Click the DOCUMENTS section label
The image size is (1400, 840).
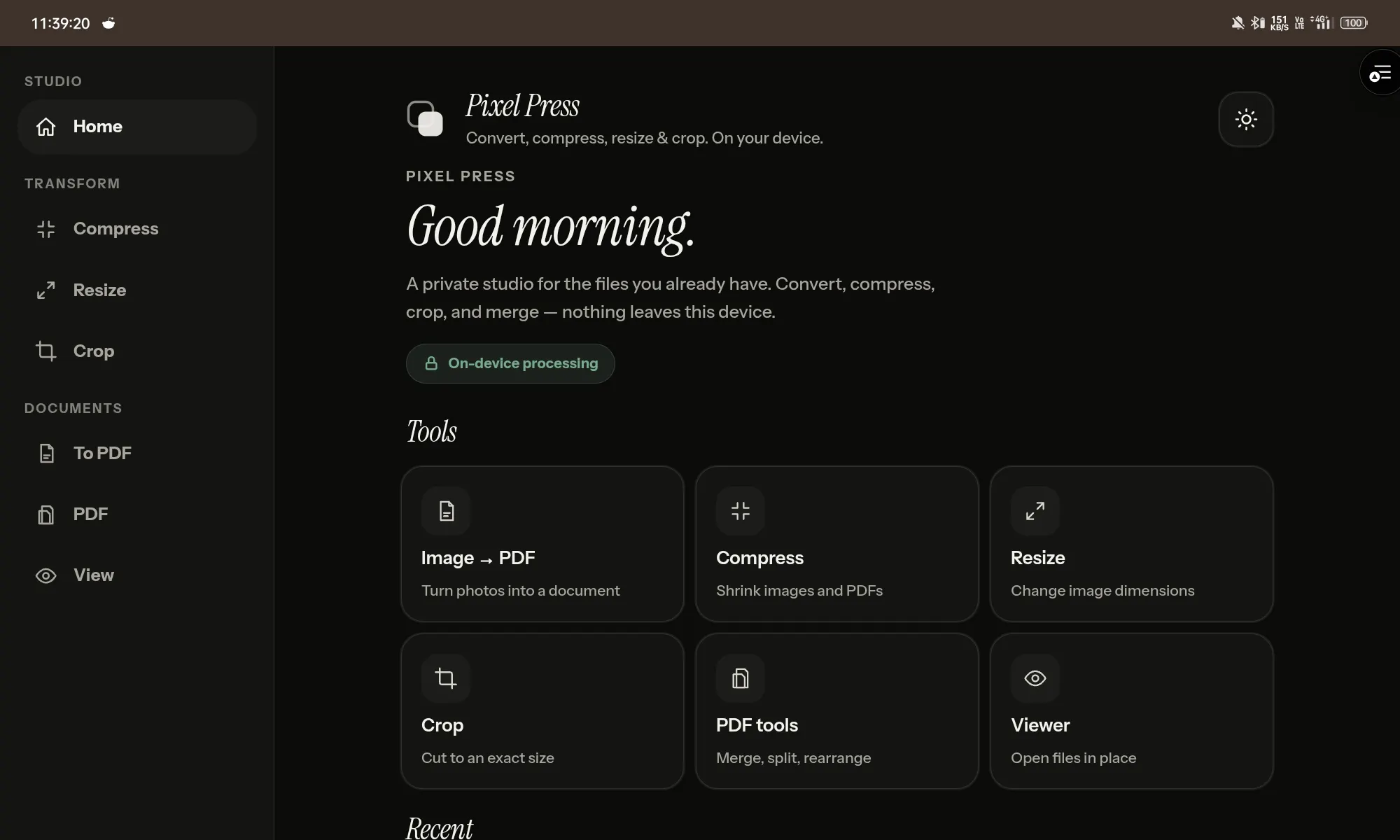(73, 408)
